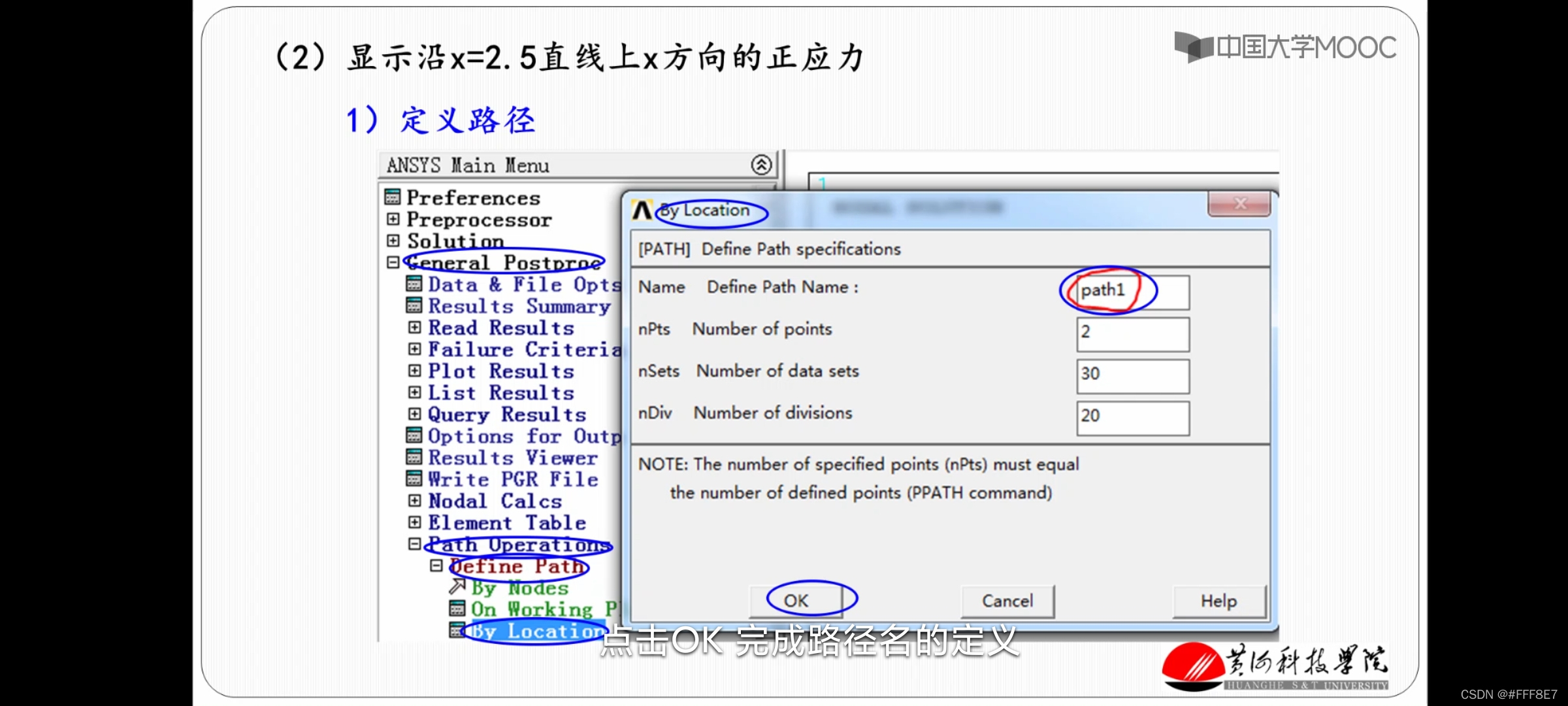Click the By Nodes pick arrow icon

(x=457, y=586)
